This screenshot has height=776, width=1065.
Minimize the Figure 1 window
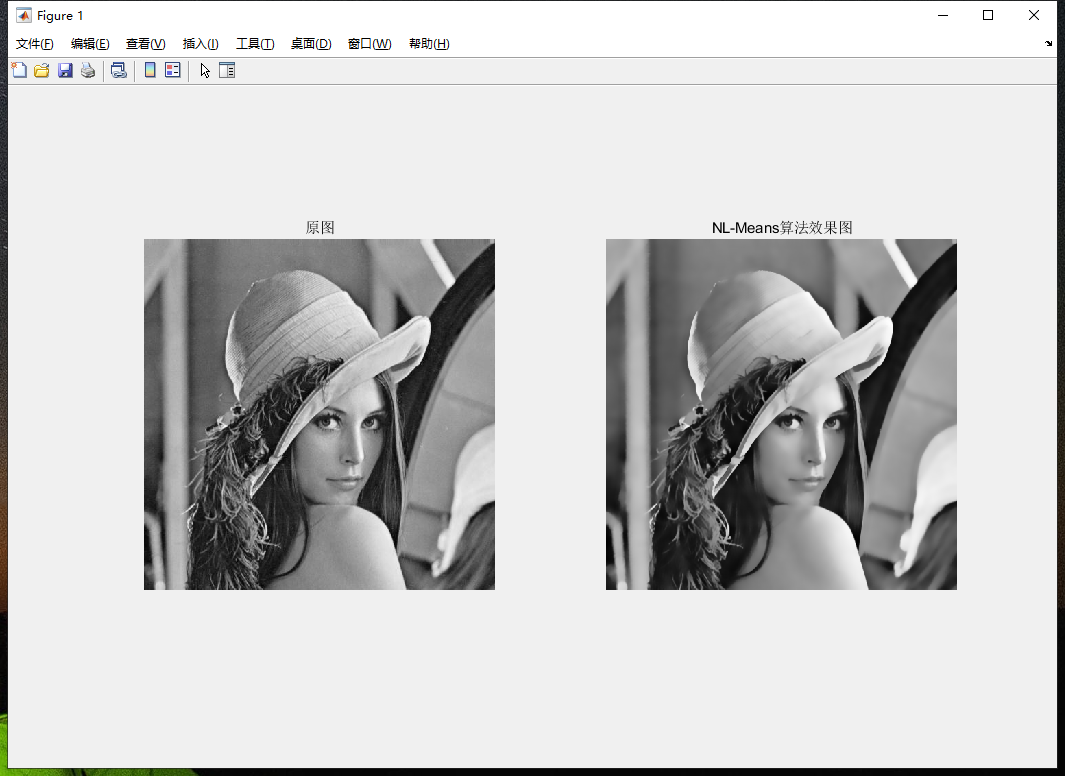click(x=943, y=16)
